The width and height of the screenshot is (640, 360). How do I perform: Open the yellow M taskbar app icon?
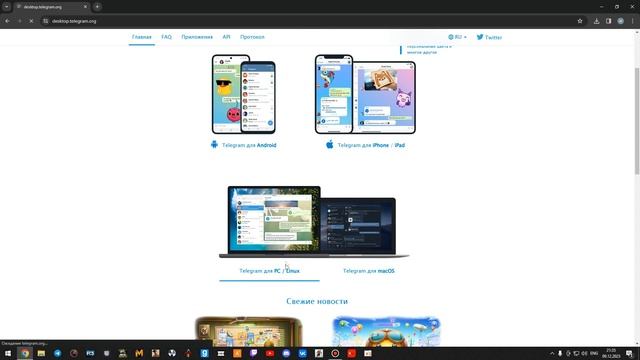pyautogui.click(x=139, y=353)
